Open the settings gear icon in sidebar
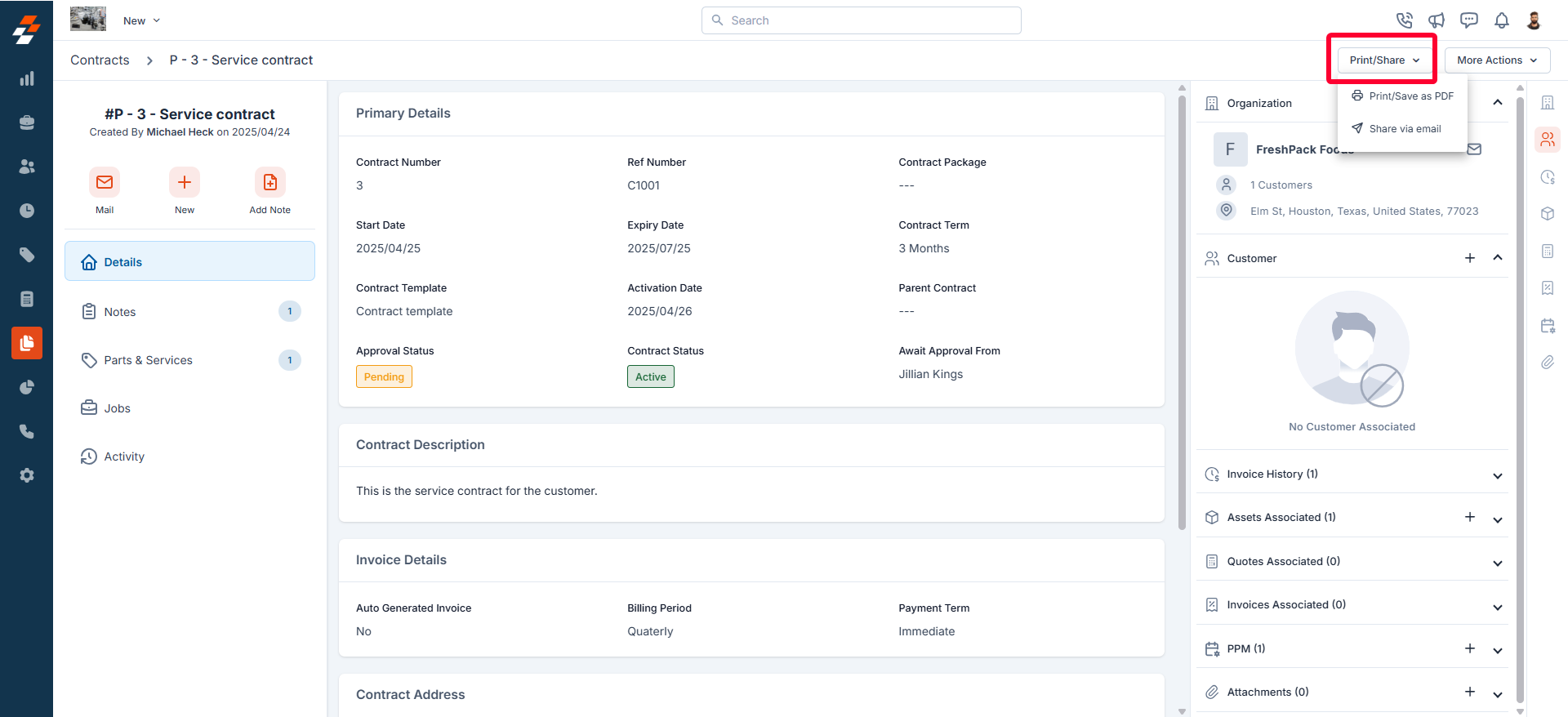This screenshot has height=717, width=1568. [x=27, y=475]
